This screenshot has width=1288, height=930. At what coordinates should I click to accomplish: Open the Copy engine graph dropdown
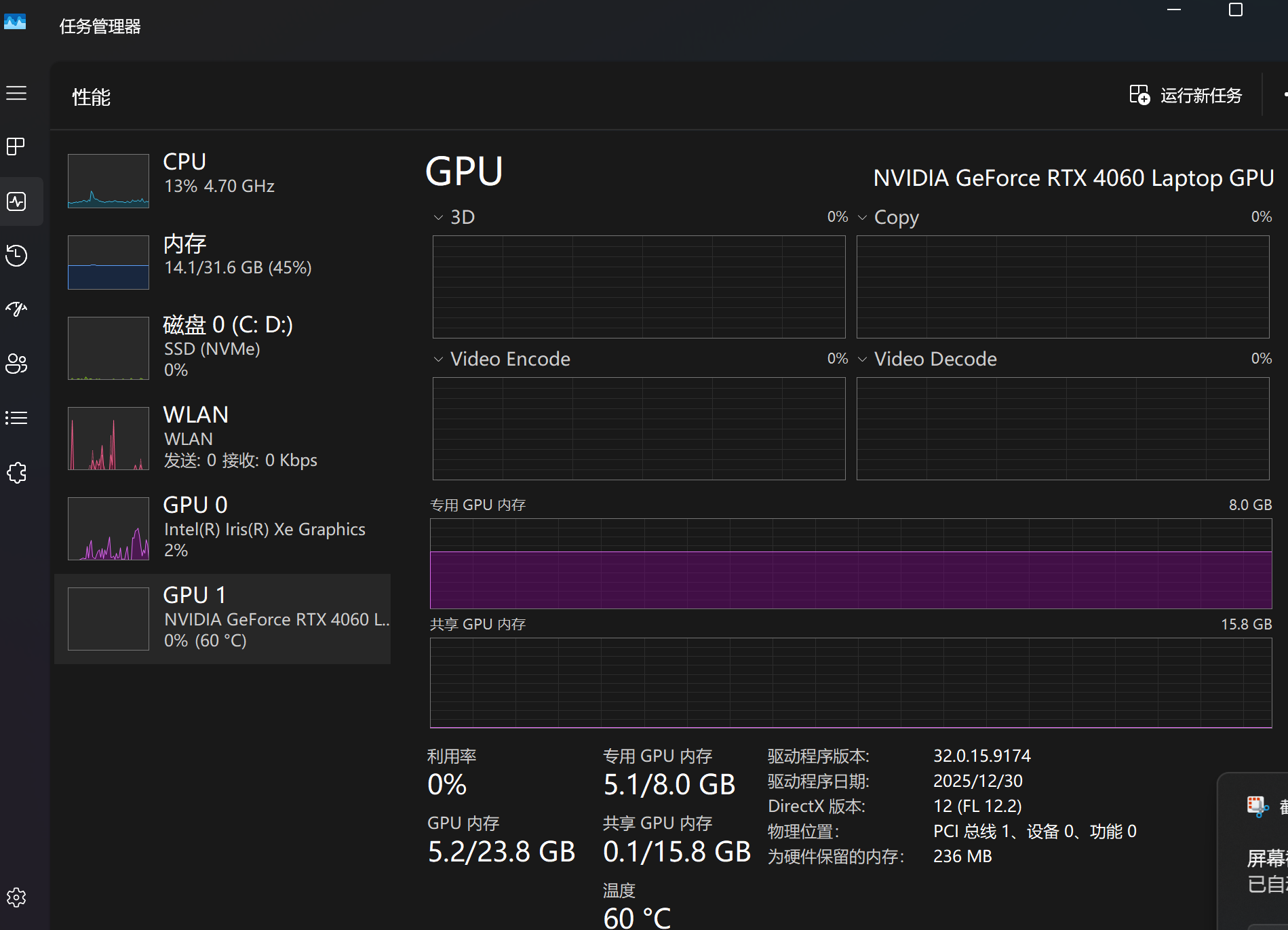pos(863,218)
